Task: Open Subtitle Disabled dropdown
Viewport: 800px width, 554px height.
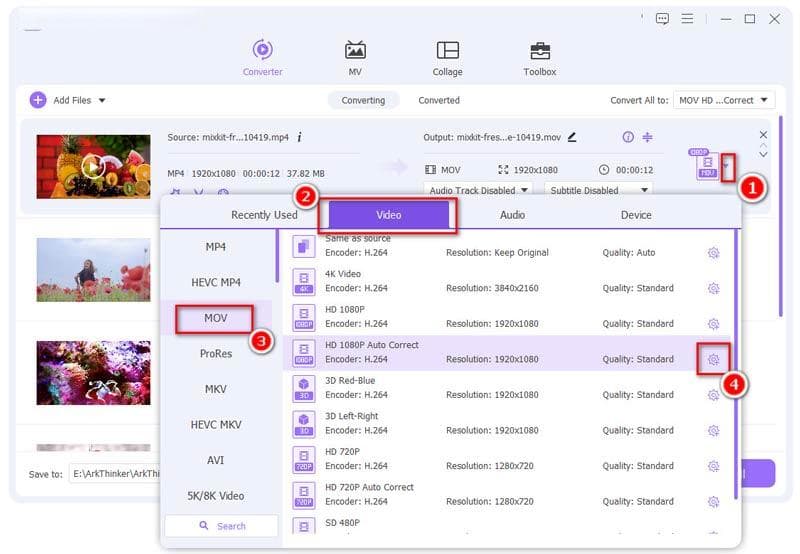Action: point(598,190)
